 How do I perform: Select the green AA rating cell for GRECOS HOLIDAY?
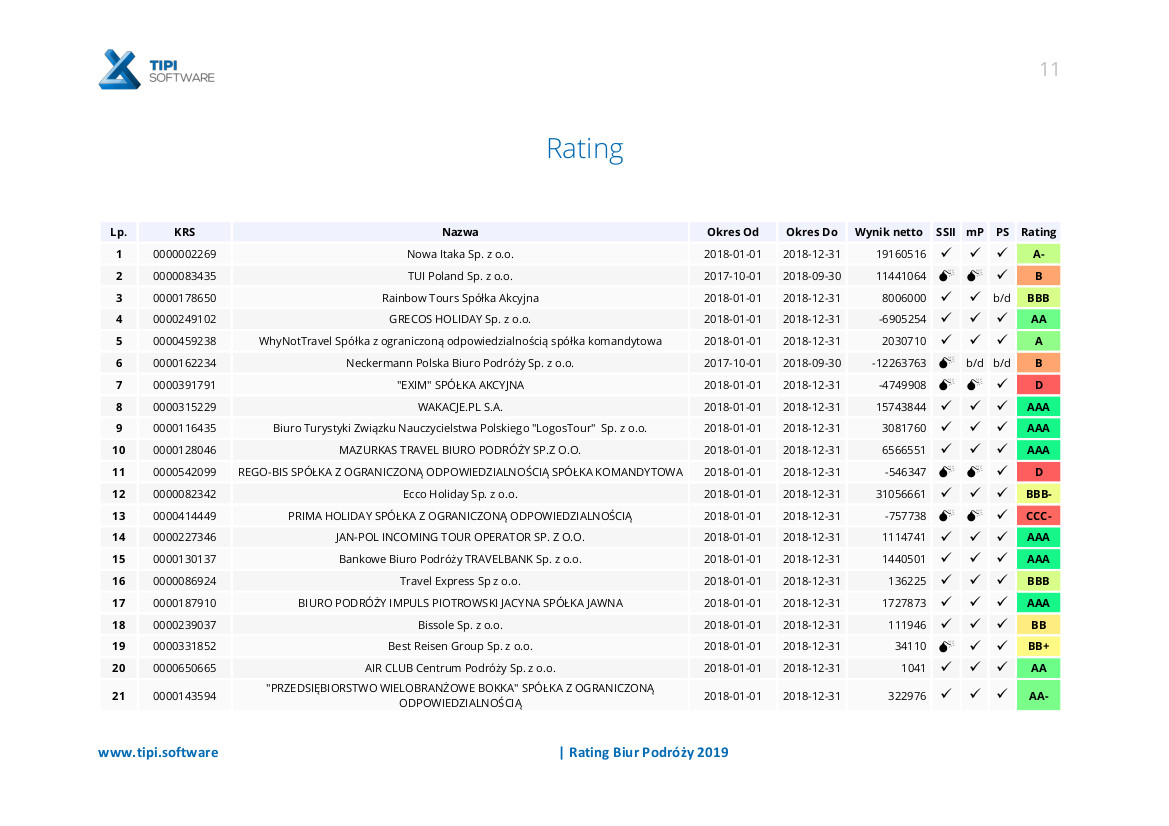(1038, 320)
